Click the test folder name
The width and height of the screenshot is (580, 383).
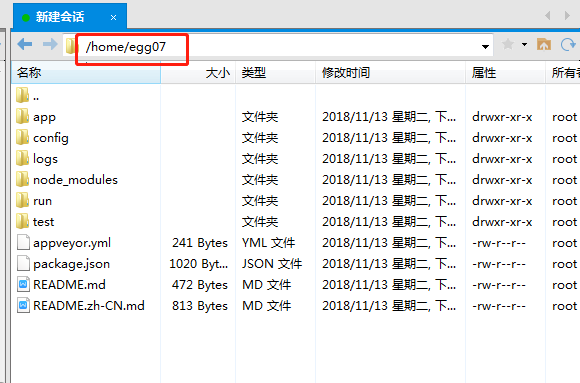[x=43, y=222]
